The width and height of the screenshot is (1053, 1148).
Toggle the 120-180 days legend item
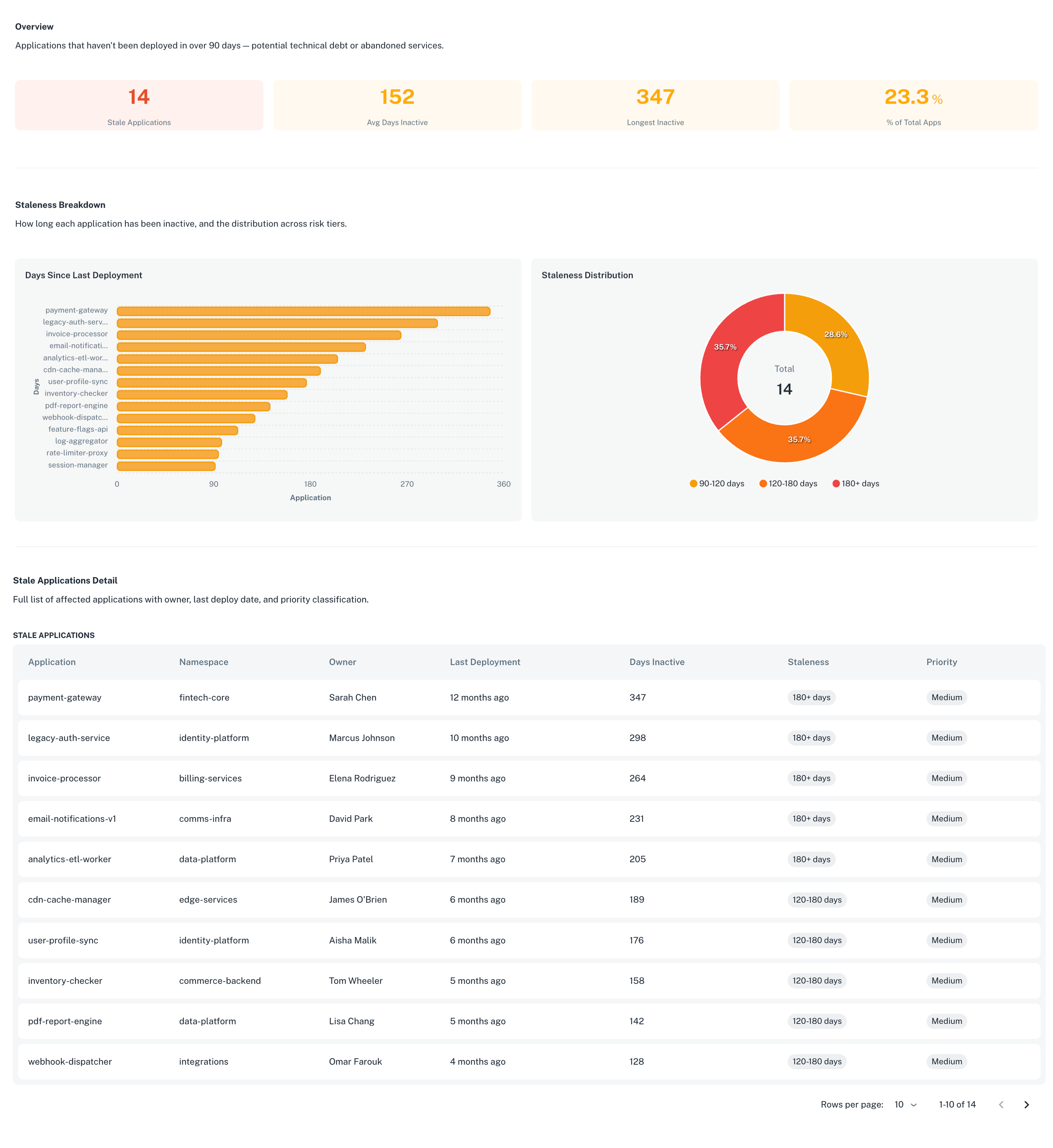pos(789,483)
